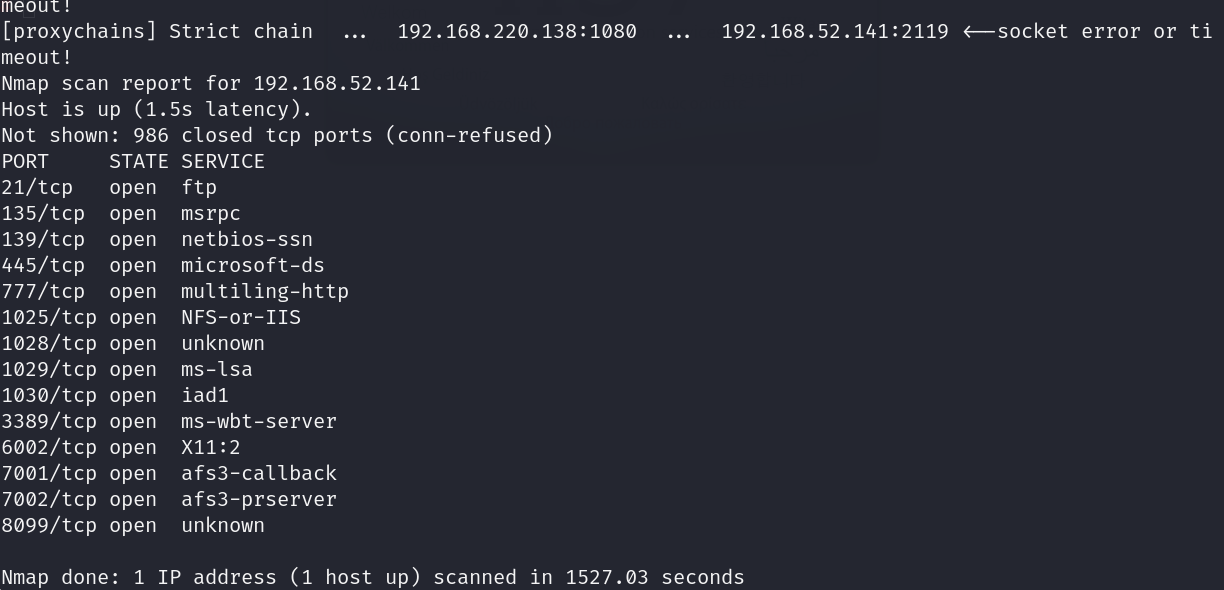Click the PORT column header
The width and height of the screenshot is (1224, 590).
click(x=25, y=161)
